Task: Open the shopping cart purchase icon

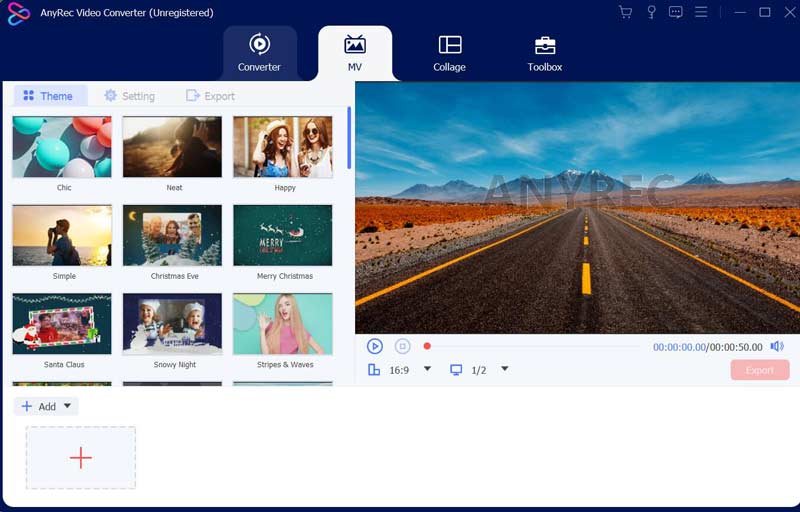Action: (x=625, y=12)
